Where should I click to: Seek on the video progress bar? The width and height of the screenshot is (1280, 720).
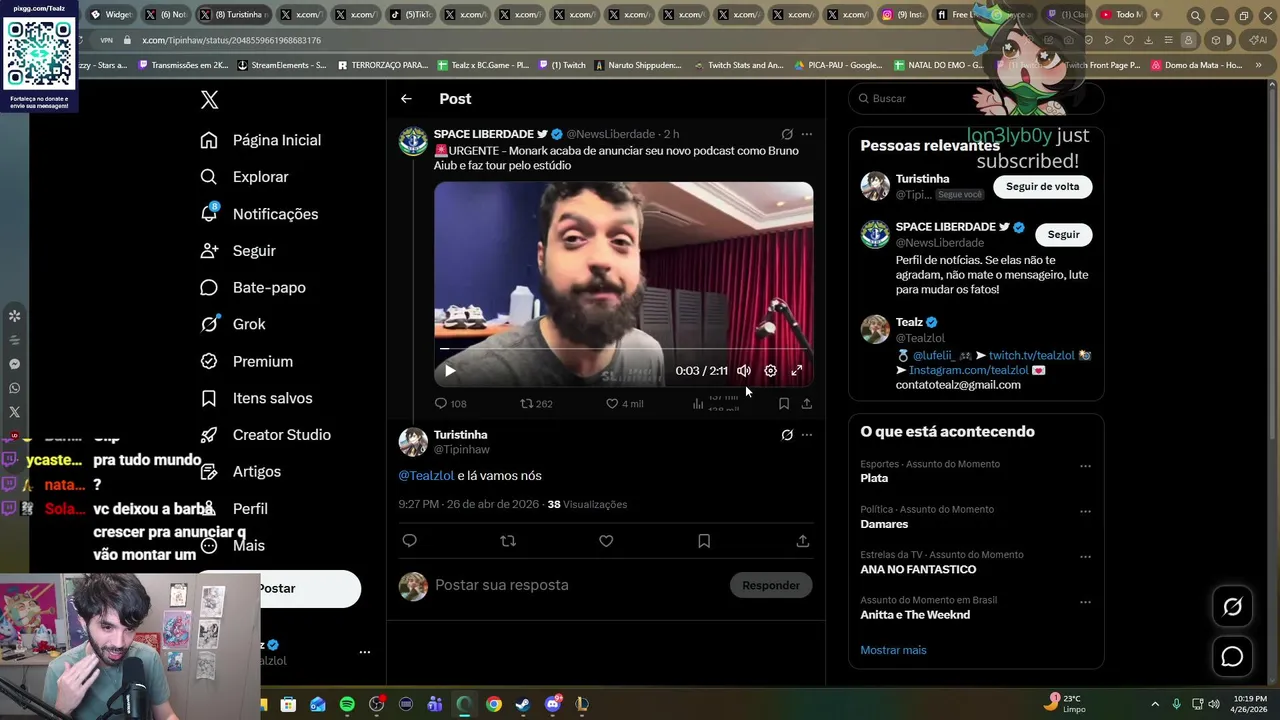coord(623,349)
